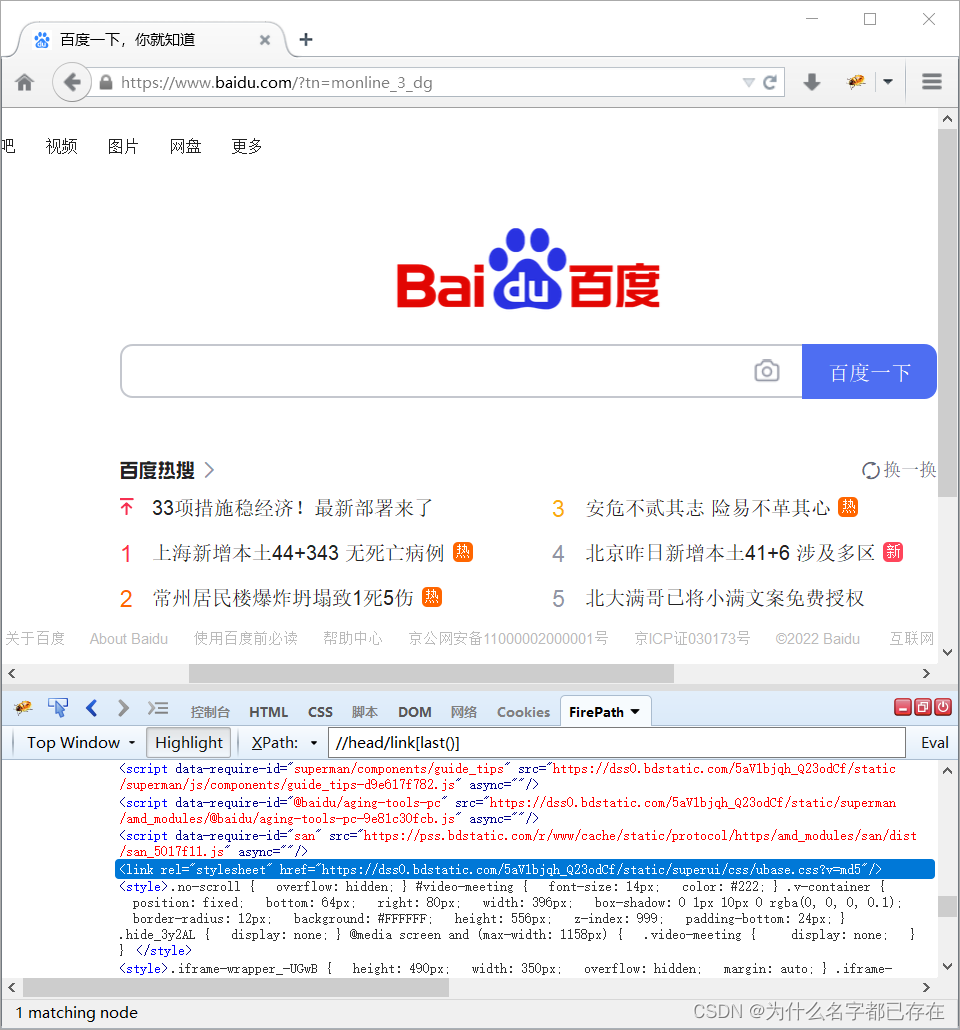Viewport: 960px width, 1030px height.
Task: Open the URL history dropdown arrow
Action: 748,83
